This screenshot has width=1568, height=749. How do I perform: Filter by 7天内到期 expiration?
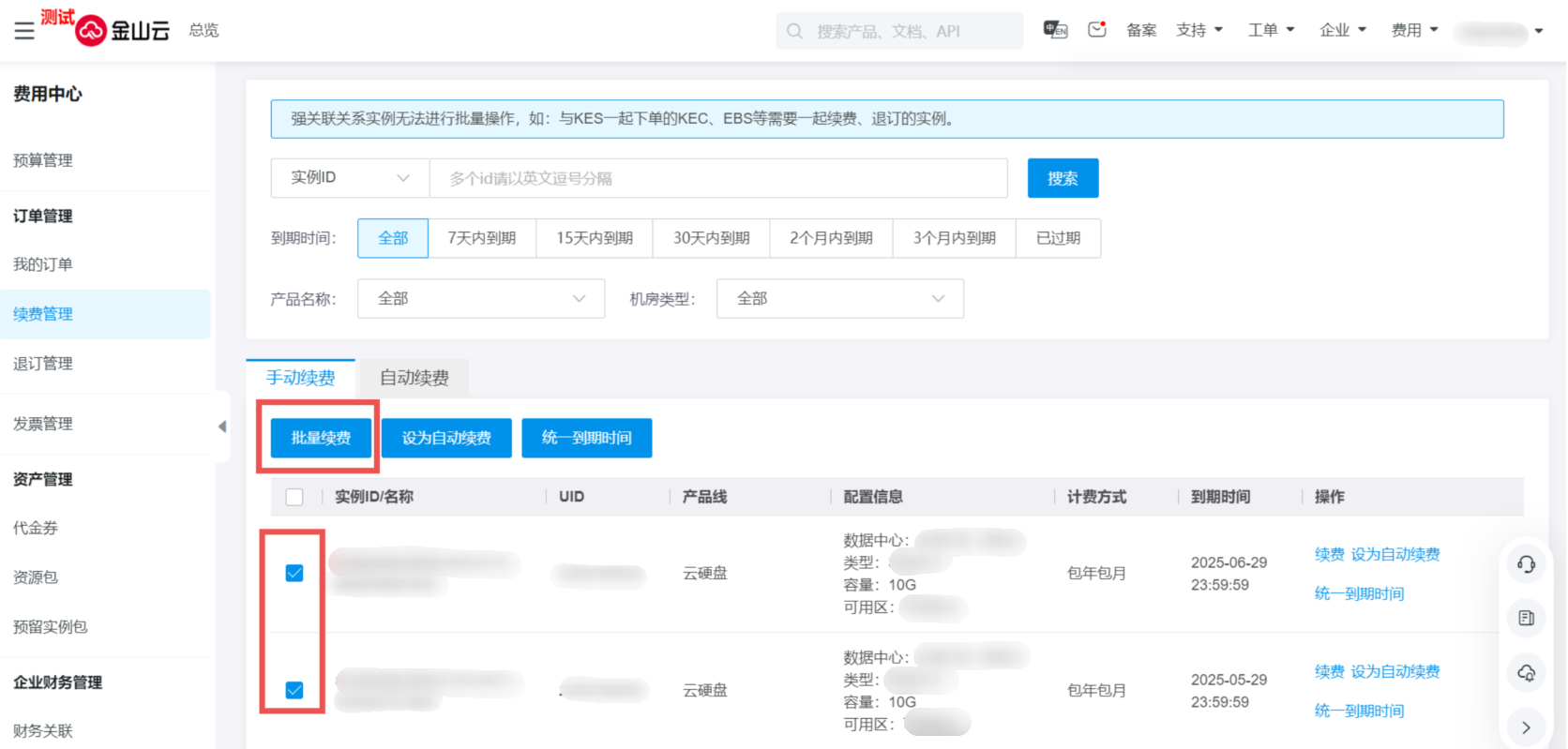(x=482, y=238)
